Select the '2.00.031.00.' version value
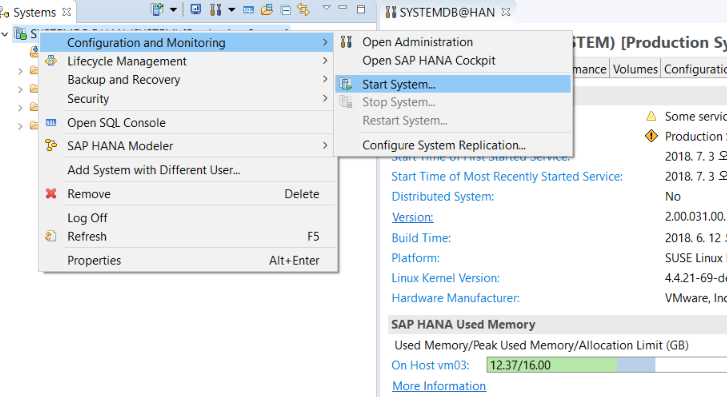727x397 pixels. click(x=695, y=217)
